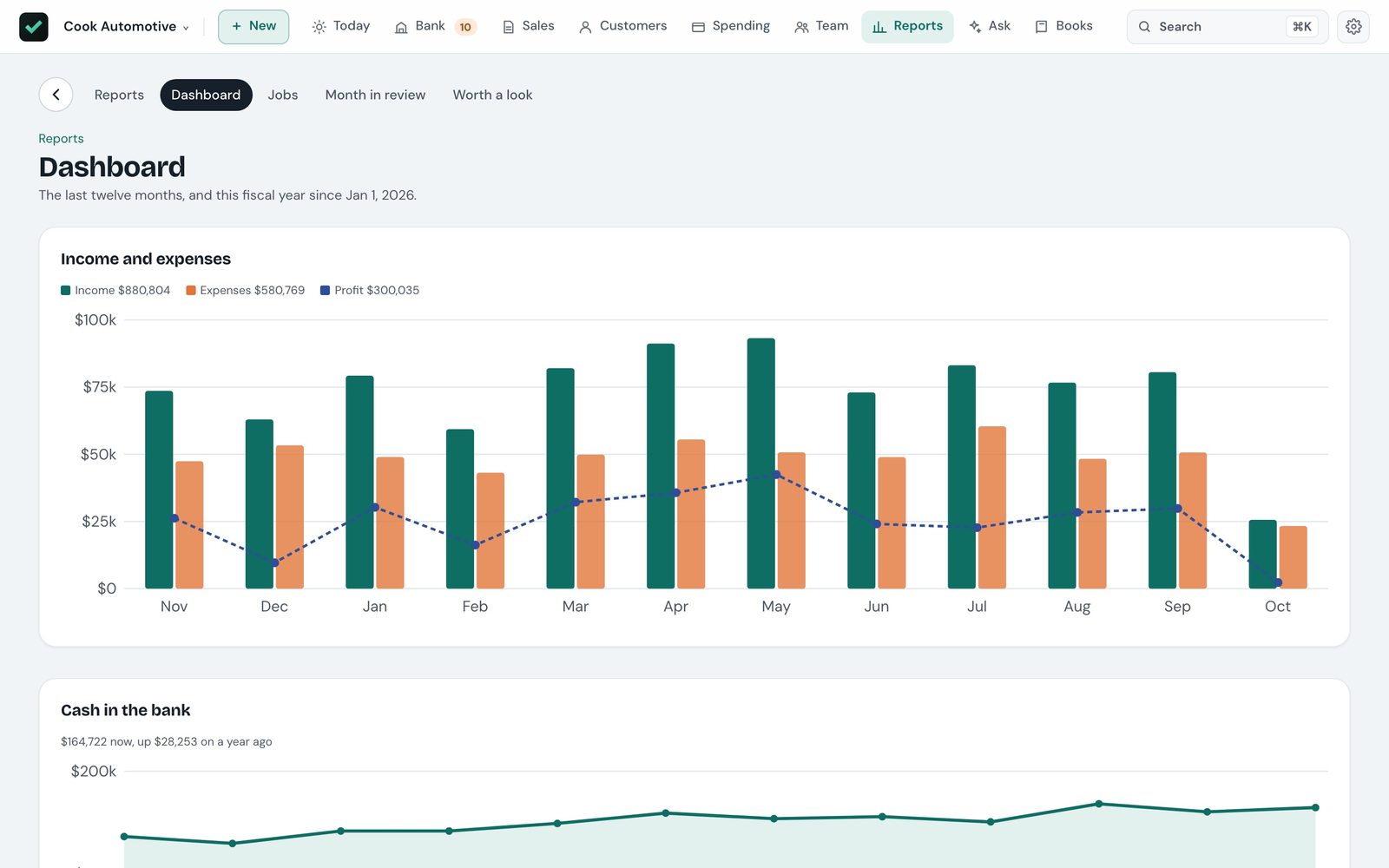
Task: Open the Sales section
Action: pos(528,27)
